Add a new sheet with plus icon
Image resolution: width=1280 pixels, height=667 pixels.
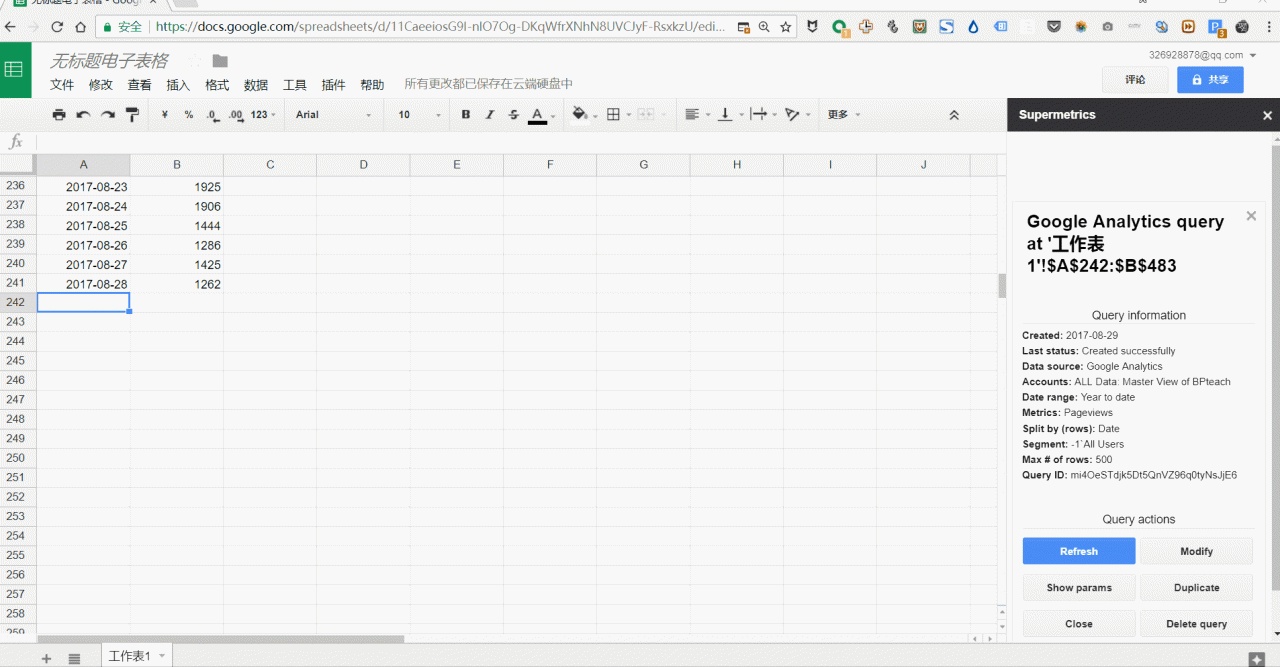coord(46,658)
